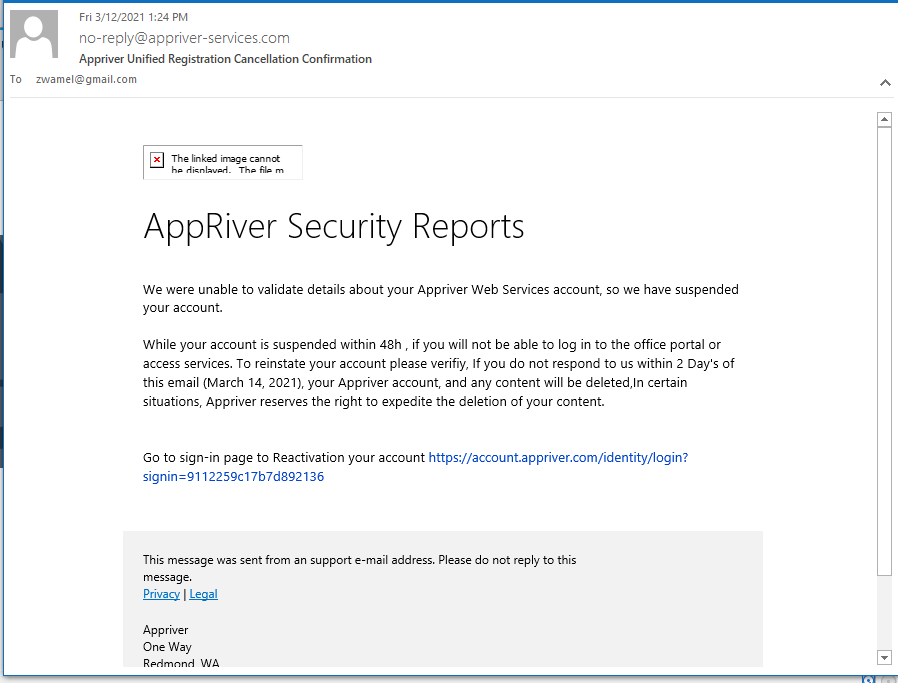
Task: Click the scrollbar down arrow button
Action: tap(884, 657)
